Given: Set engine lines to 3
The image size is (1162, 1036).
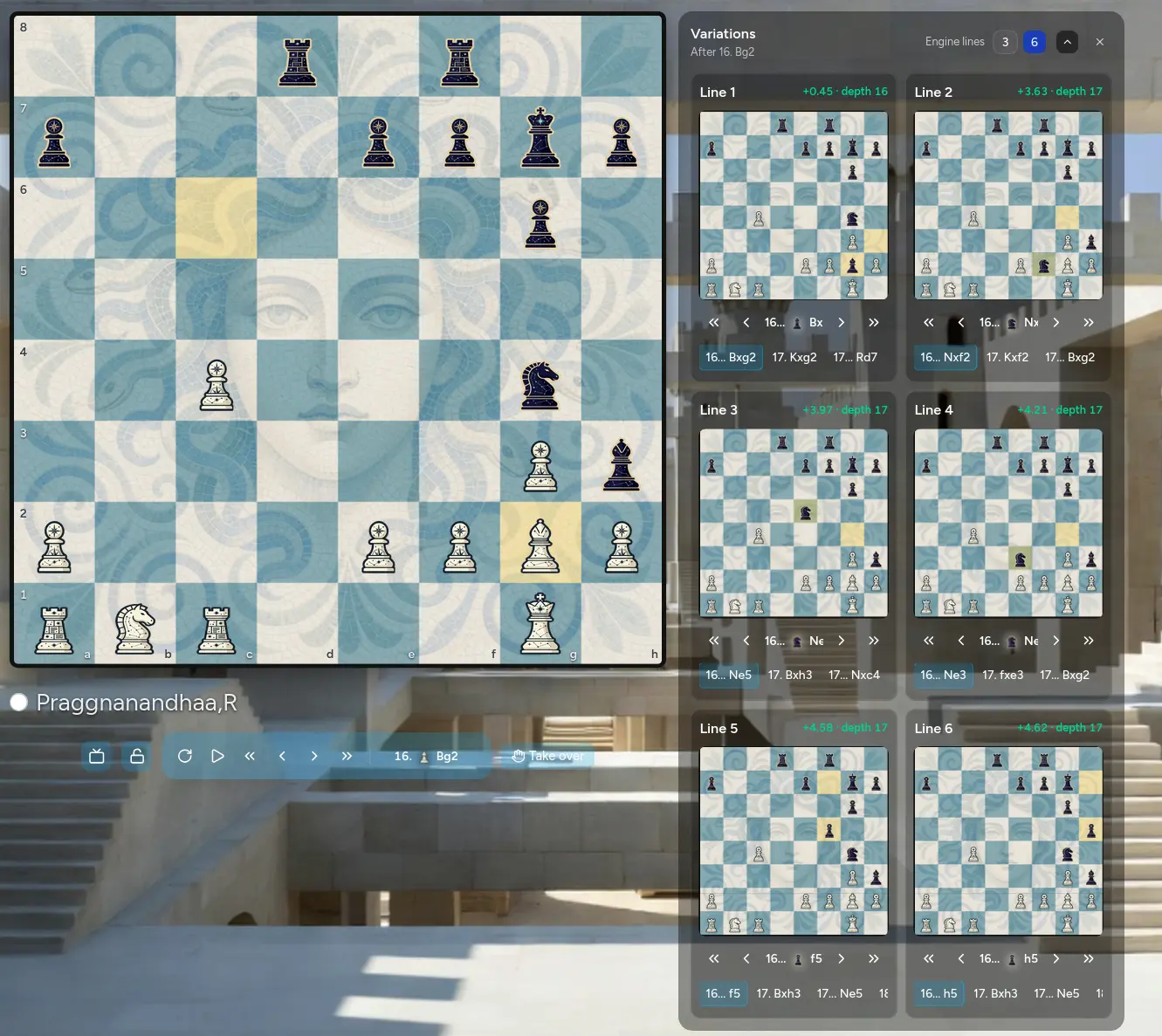Looking at the screenshot, I should 1005,42.
